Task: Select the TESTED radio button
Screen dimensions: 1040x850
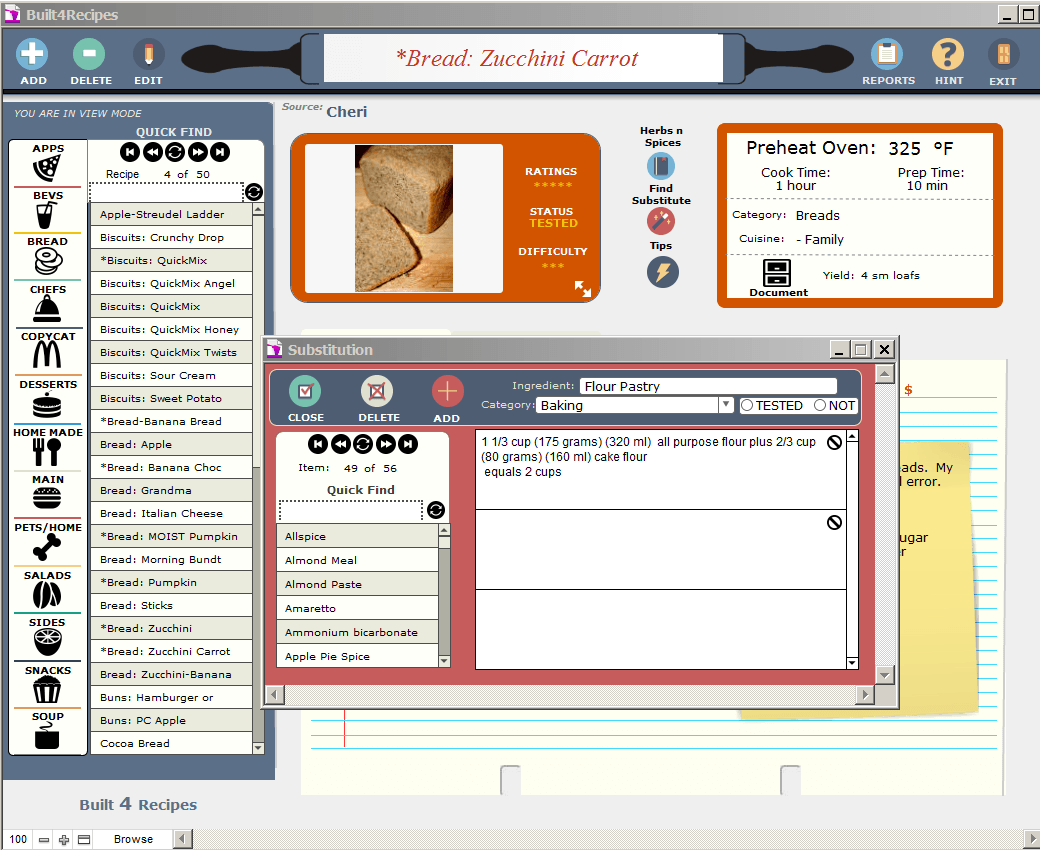Action: pyautogui.click(x=747, y=406)
